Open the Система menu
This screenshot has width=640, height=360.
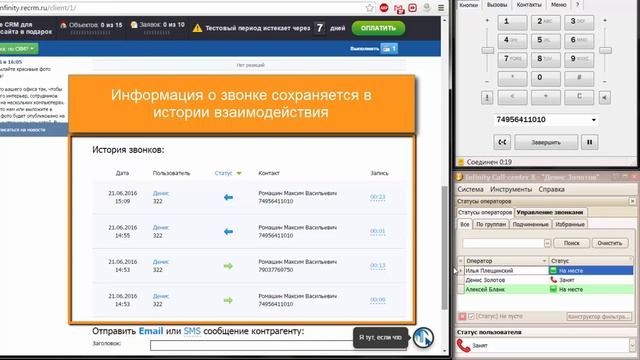tap(470, 189)
